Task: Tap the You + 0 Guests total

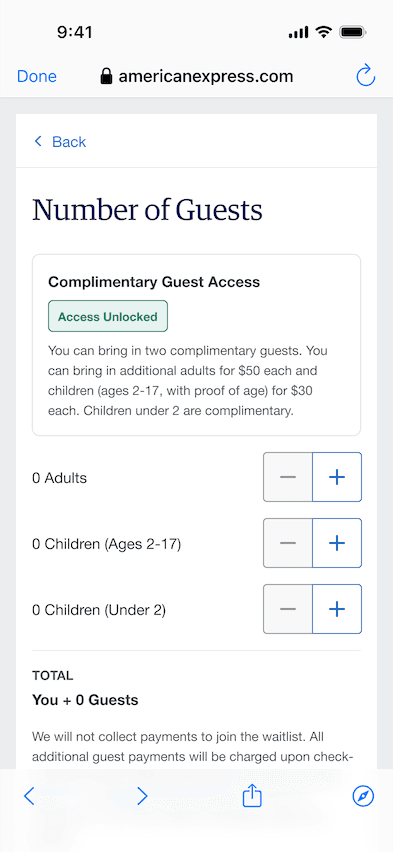Action: click(85, 700)
